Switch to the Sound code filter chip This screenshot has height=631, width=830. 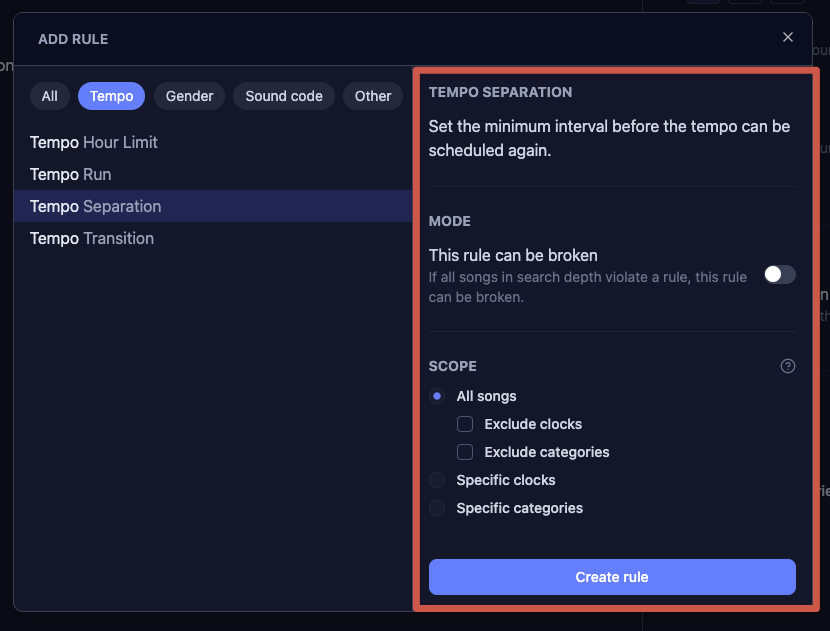(x=284, y=96)
